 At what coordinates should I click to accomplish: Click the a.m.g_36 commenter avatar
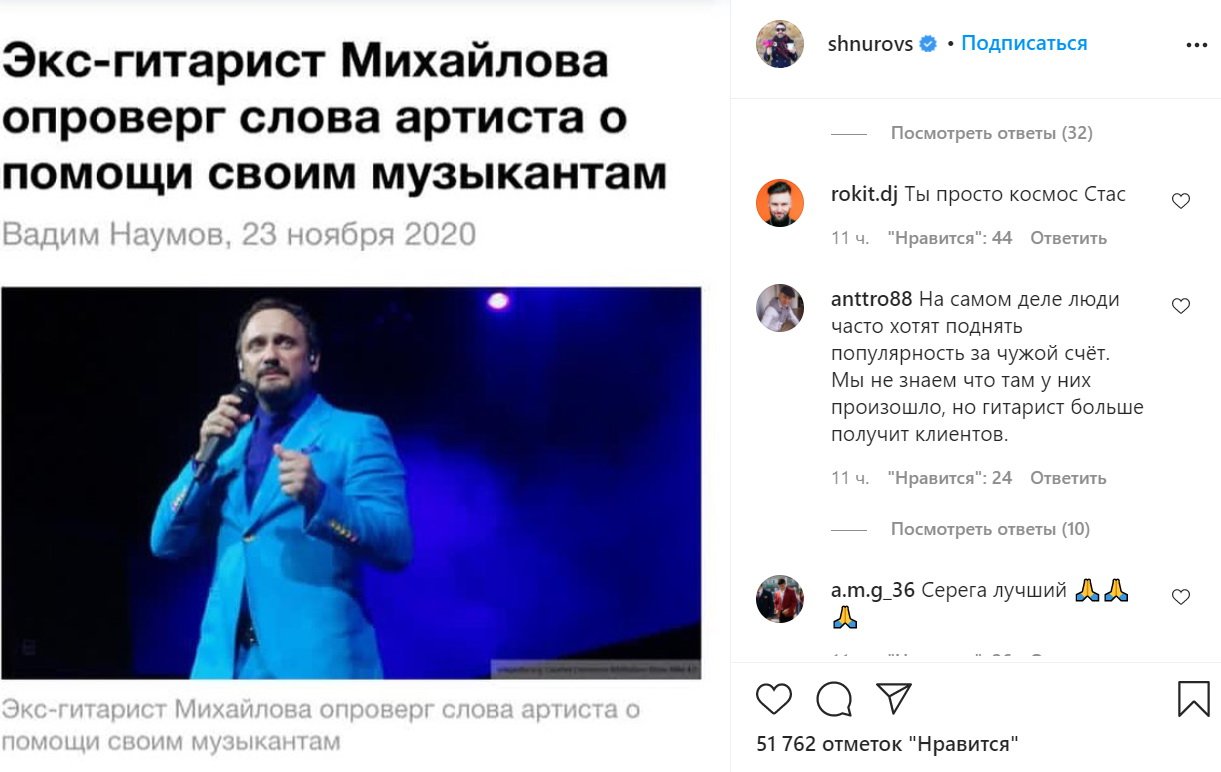[780, 599]
